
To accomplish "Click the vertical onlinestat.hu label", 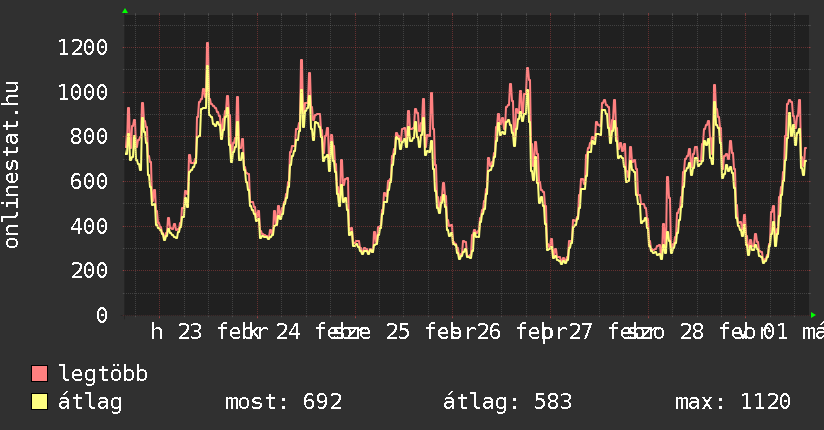I will (x=12, y=165).
